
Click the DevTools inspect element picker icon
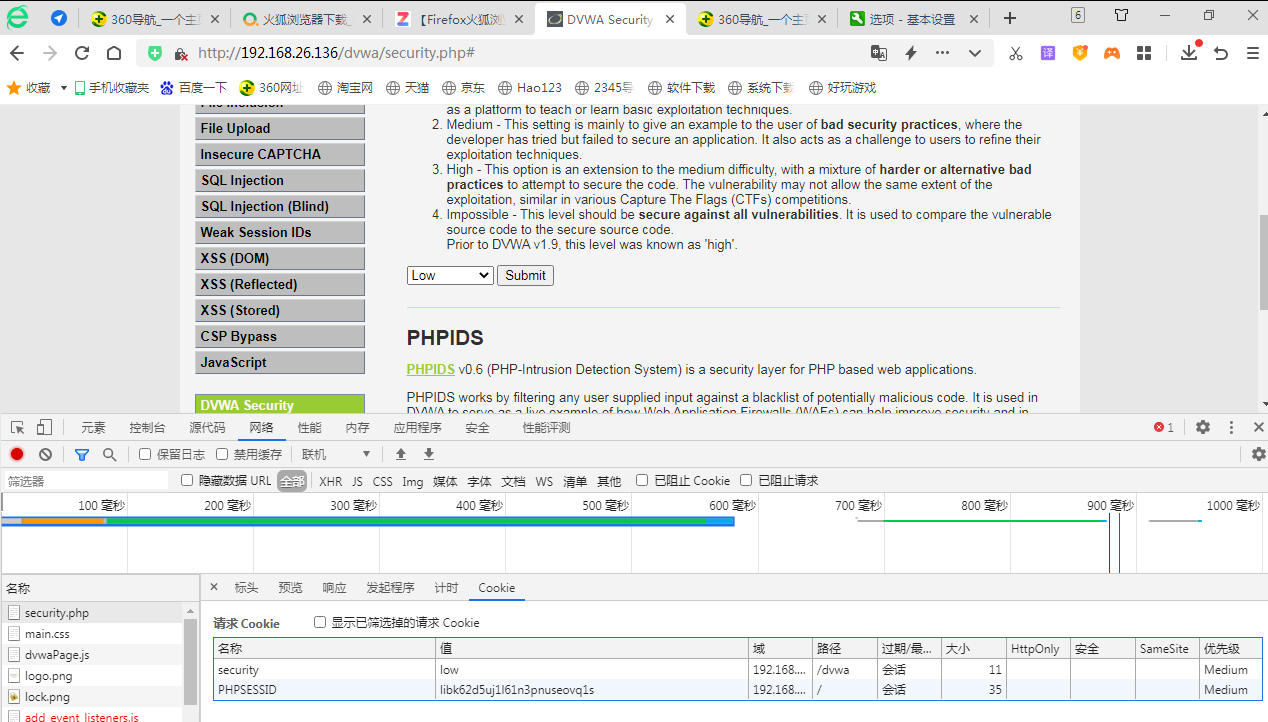tap(18, 427)
